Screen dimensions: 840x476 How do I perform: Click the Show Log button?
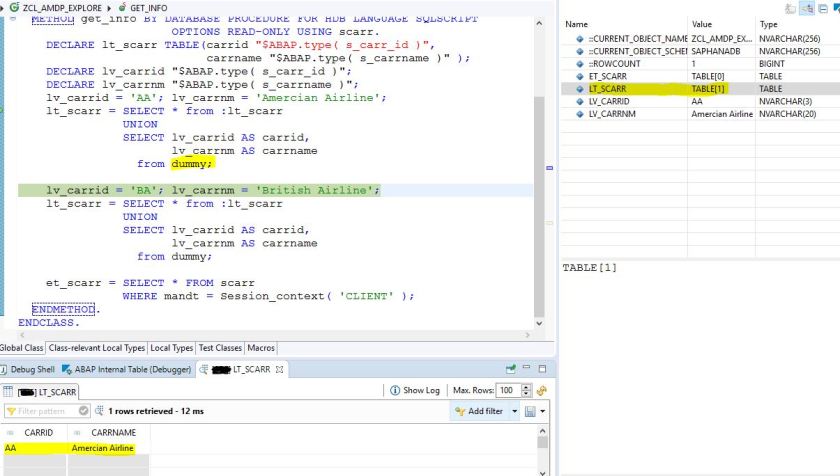click(x=420, y=390)
